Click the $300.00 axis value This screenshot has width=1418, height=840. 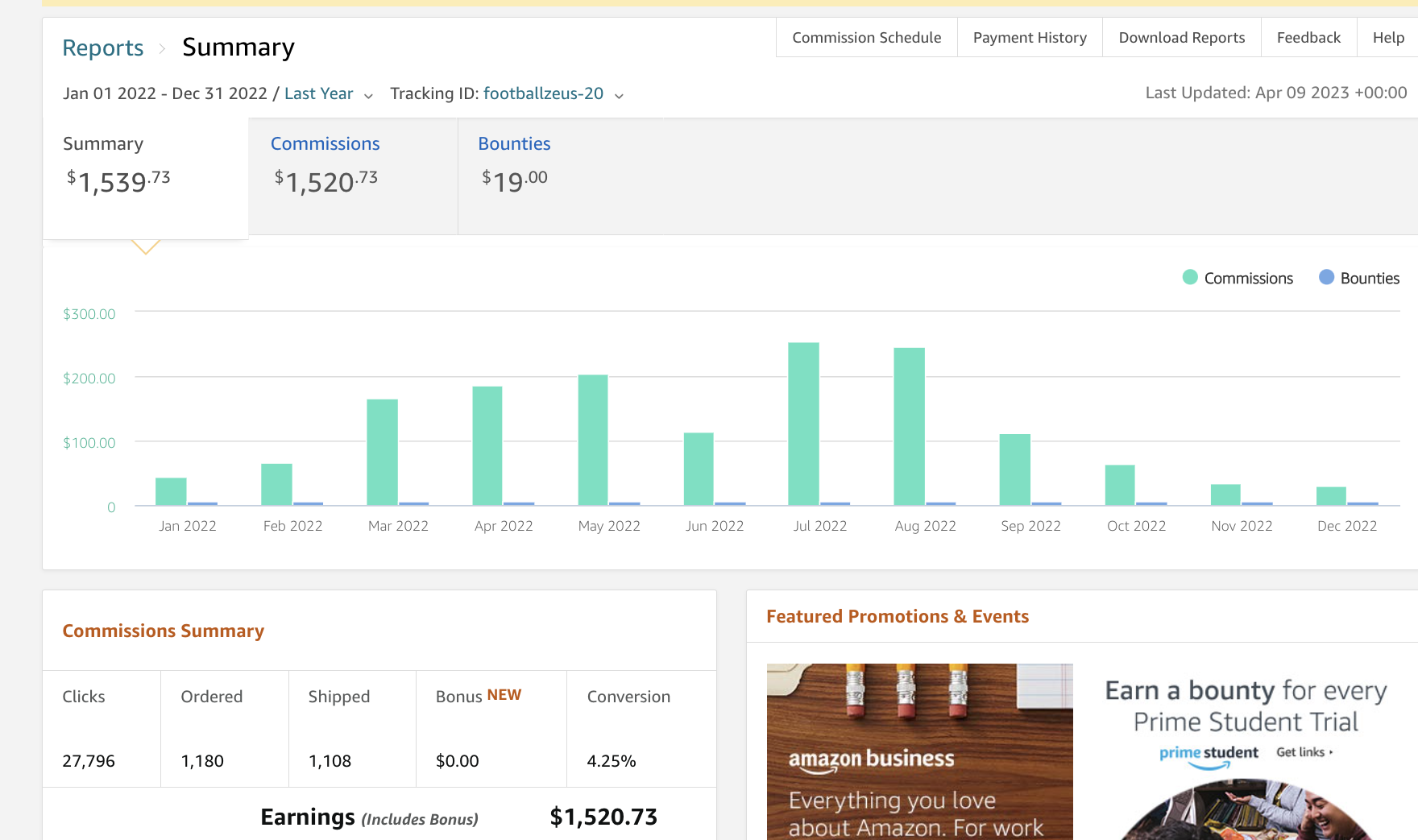click(x=89, y=314)
